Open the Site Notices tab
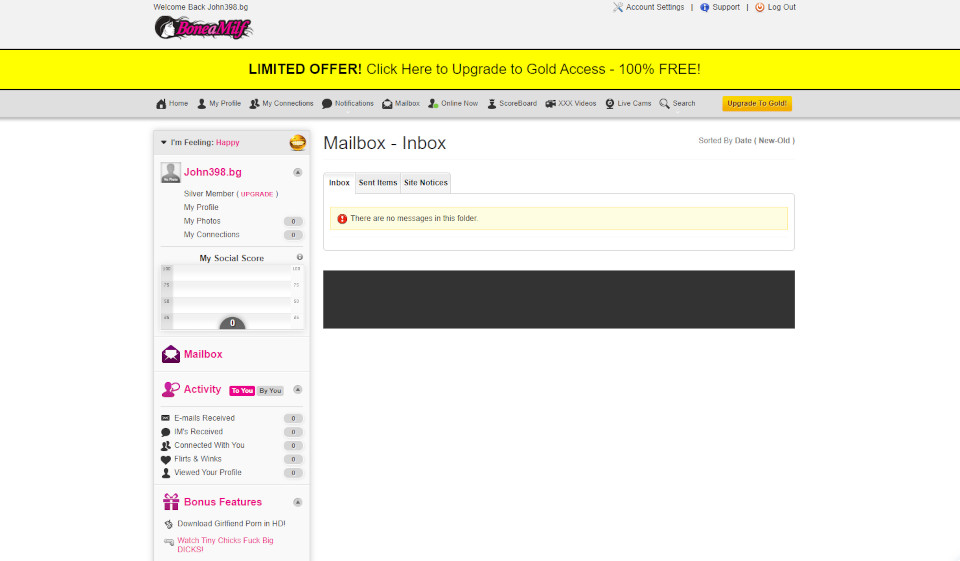Screen dimensions: 960x561 [x=425, y=183]
